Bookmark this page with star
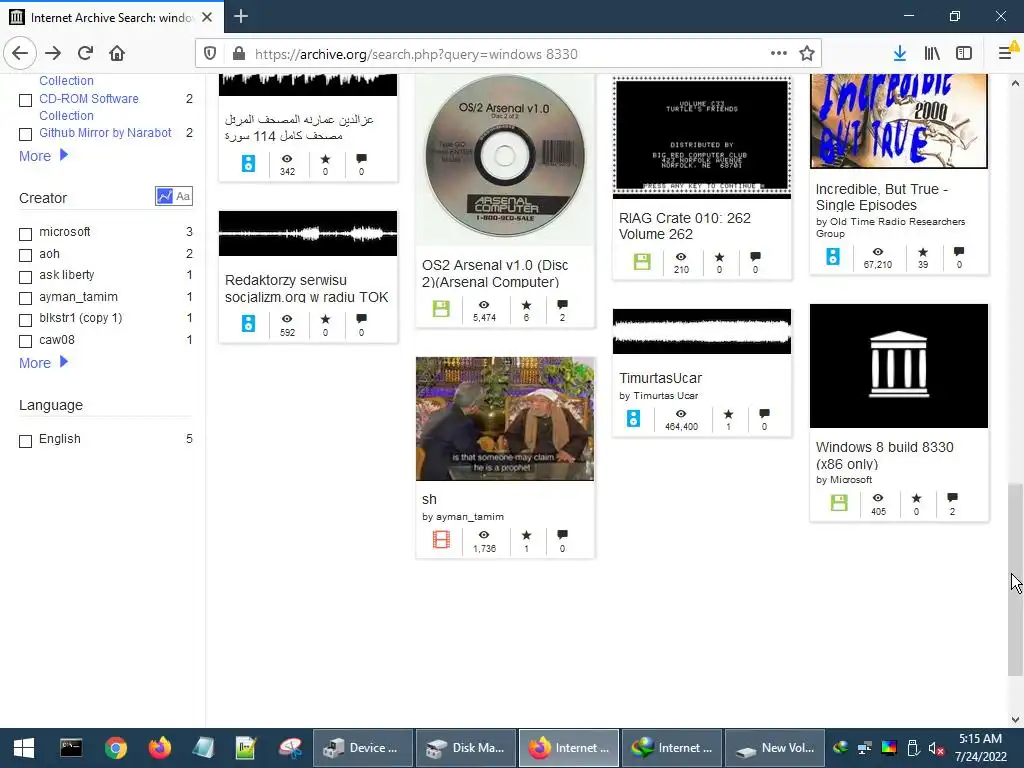Screen dimensions: 1024x768 (807, 54)
